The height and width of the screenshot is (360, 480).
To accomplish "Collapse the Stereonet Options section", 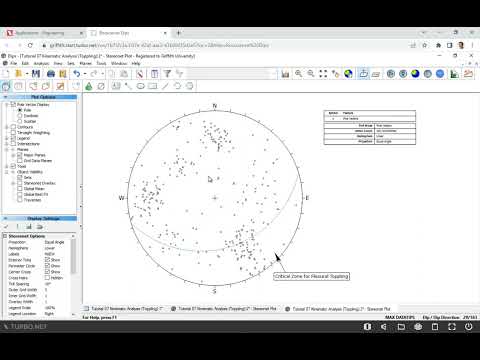I will coord(5,236).
